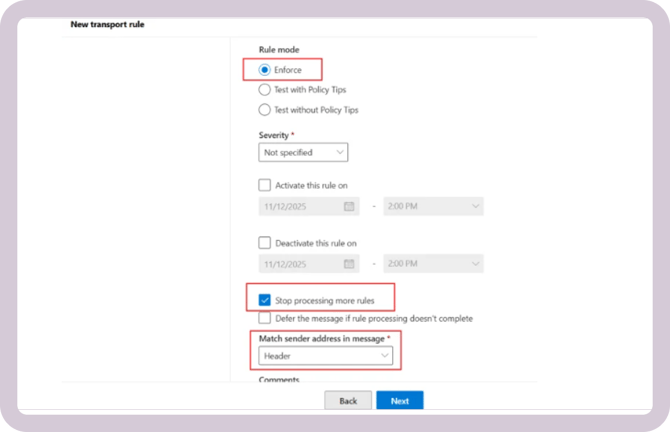Open calendar icon for activation date
The image size is (670, 432).
tap(349, 206)
